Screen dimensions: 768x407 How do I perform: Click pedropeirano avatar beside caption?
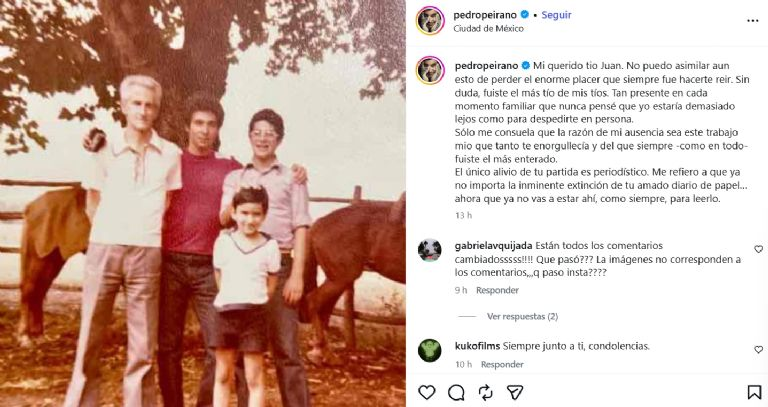click(x=430, y=70)
